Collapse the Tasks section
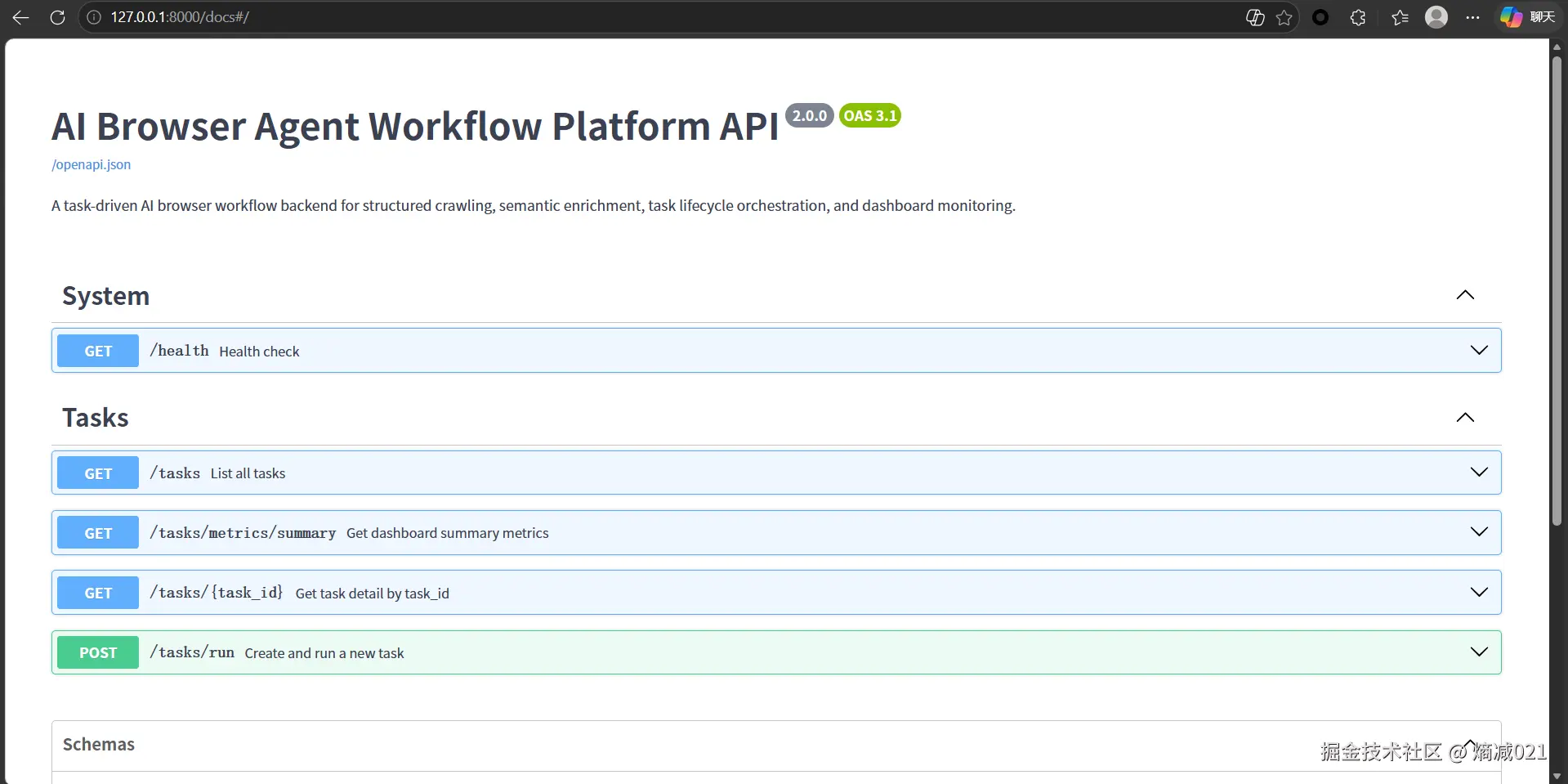1568x784 pixels. click(x=1465, y=417)
